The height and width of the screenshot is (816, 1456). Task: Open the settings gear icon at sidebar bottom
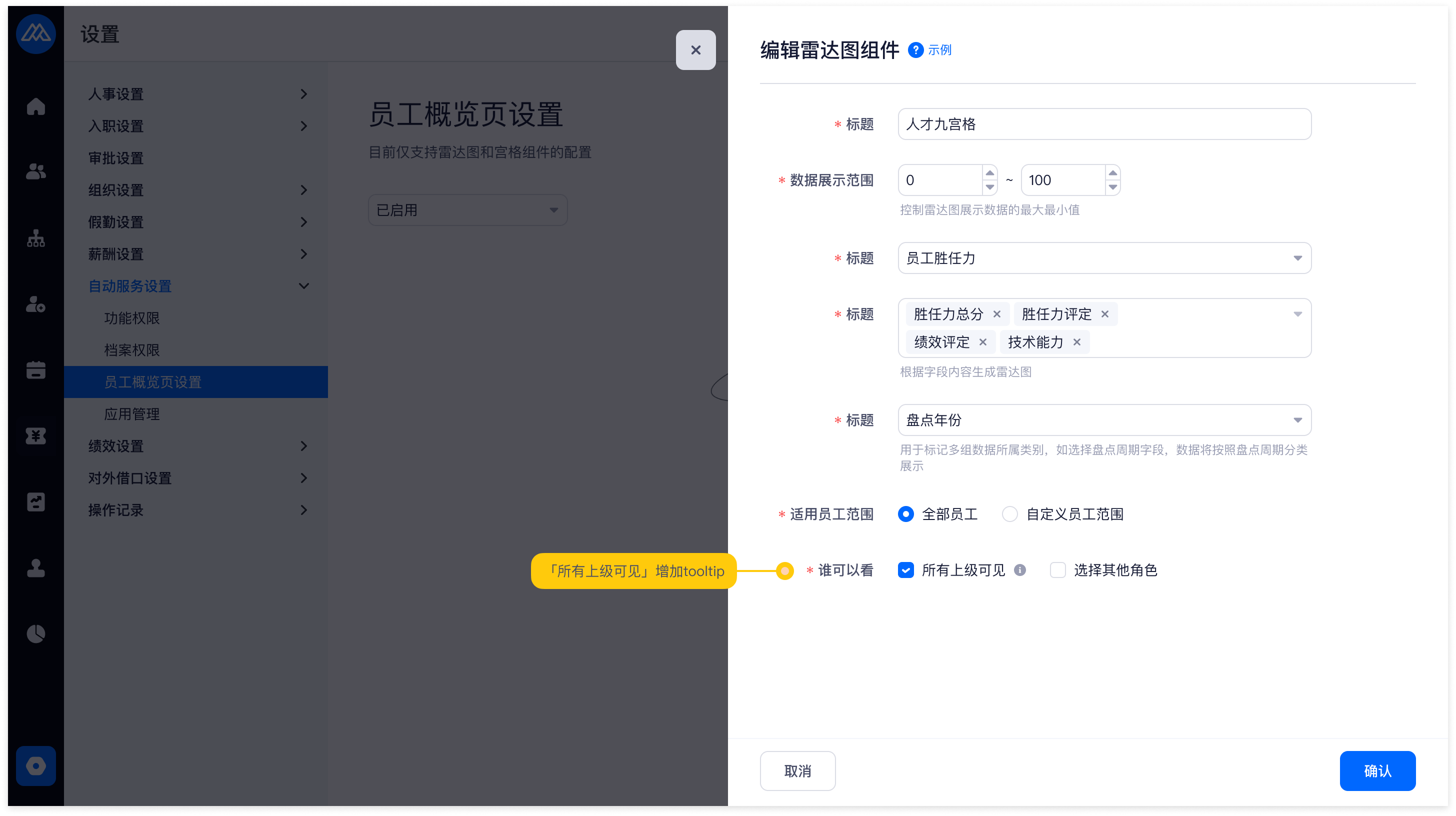[35, 765]
